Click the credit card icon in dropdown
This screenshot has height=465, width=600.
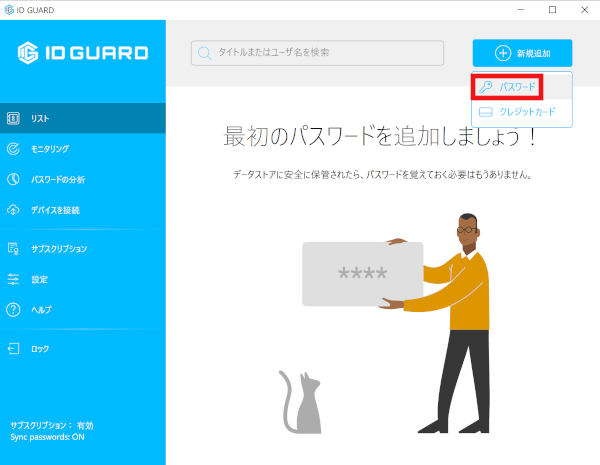[x=486, y=112]
